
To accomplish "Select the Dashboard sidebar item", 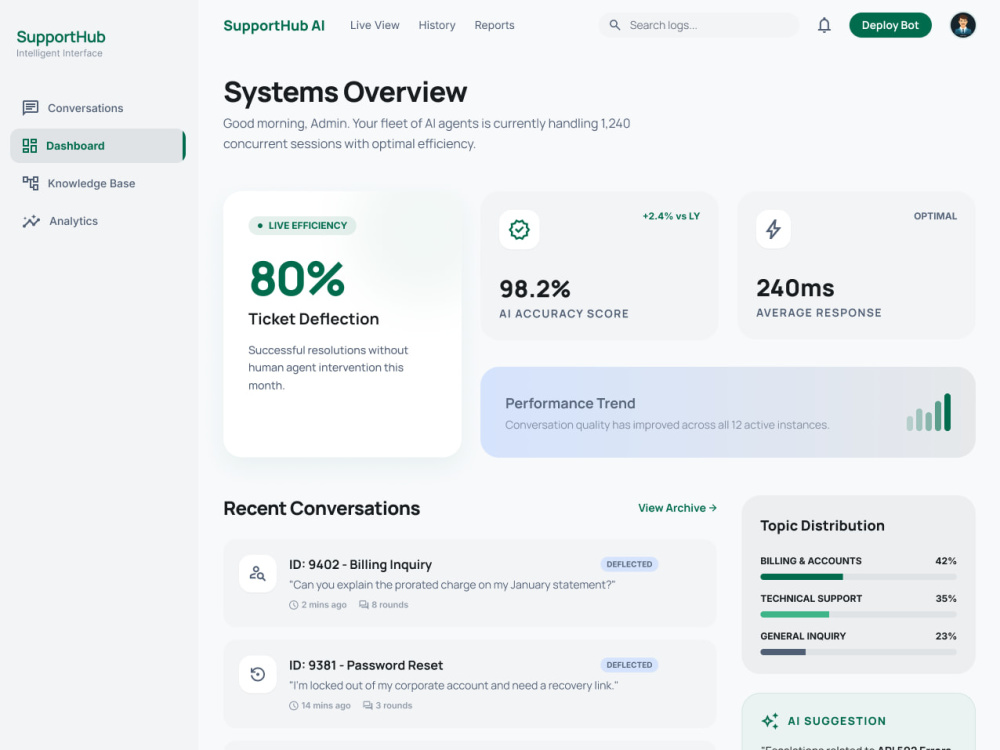I will pyautogui.click(x=98, y=145).
